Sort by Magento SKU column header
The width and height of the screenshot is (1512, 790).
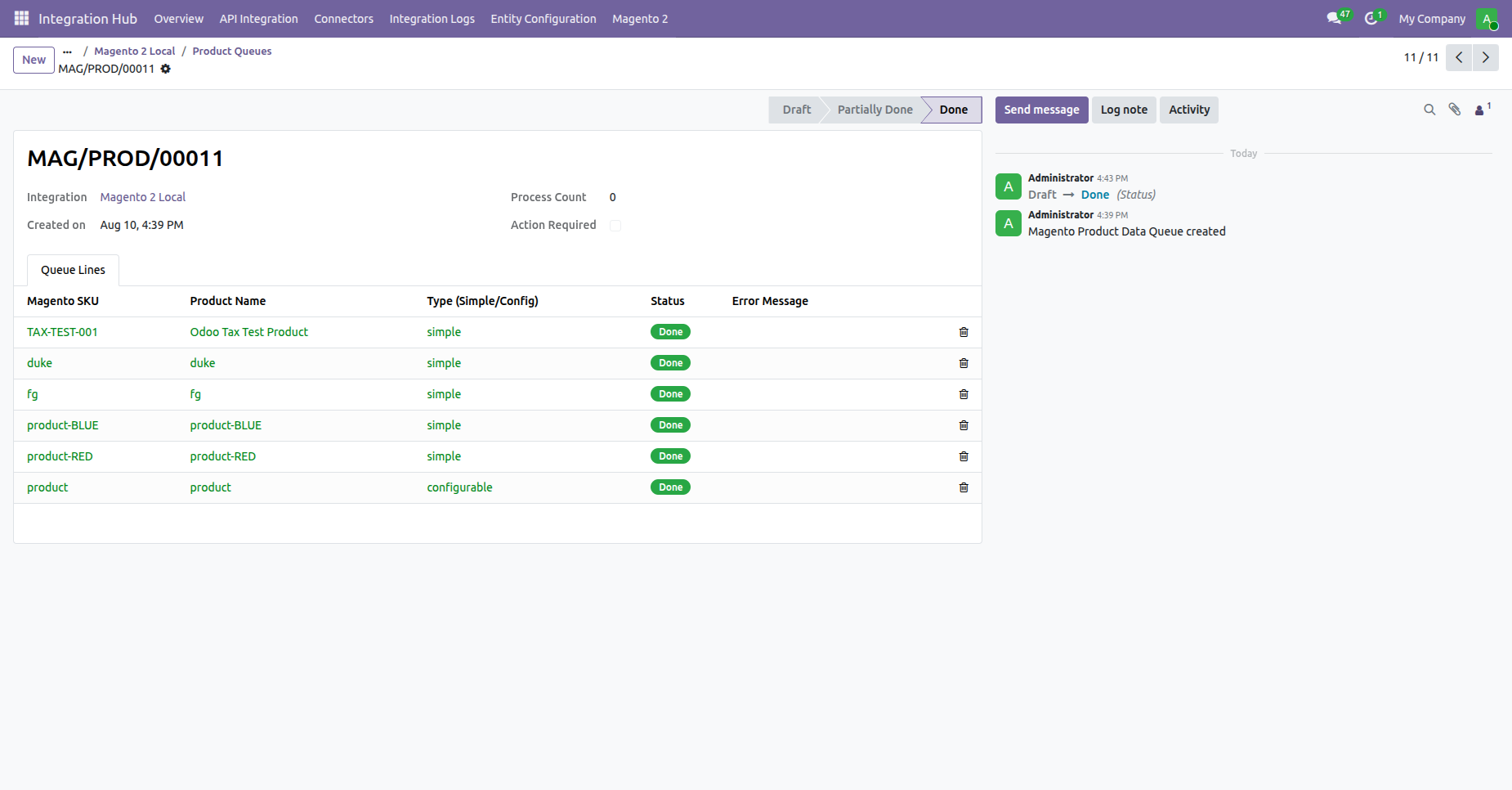click(x=63, y=301)
